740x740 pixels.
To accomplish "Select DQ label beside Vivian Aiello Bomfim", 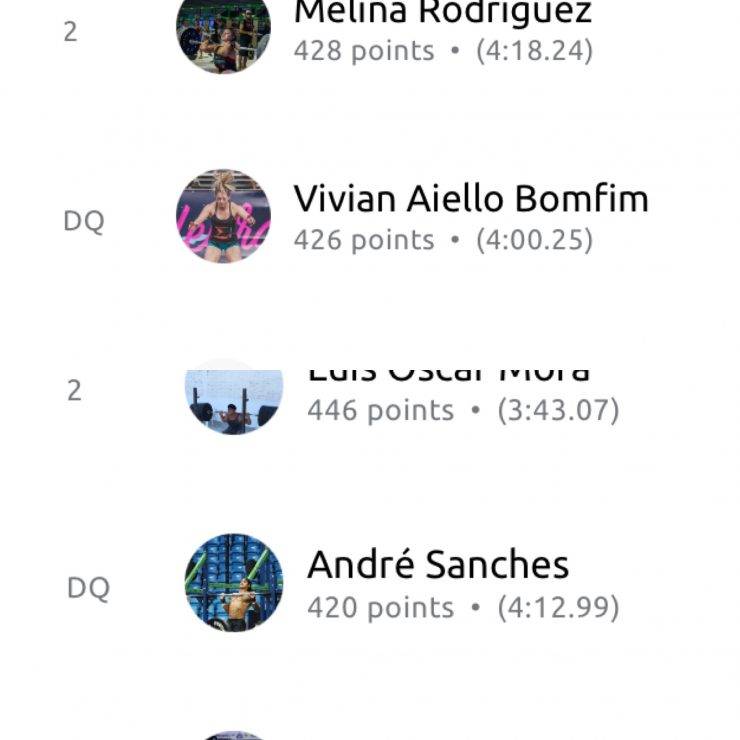I will pos(84,221).
